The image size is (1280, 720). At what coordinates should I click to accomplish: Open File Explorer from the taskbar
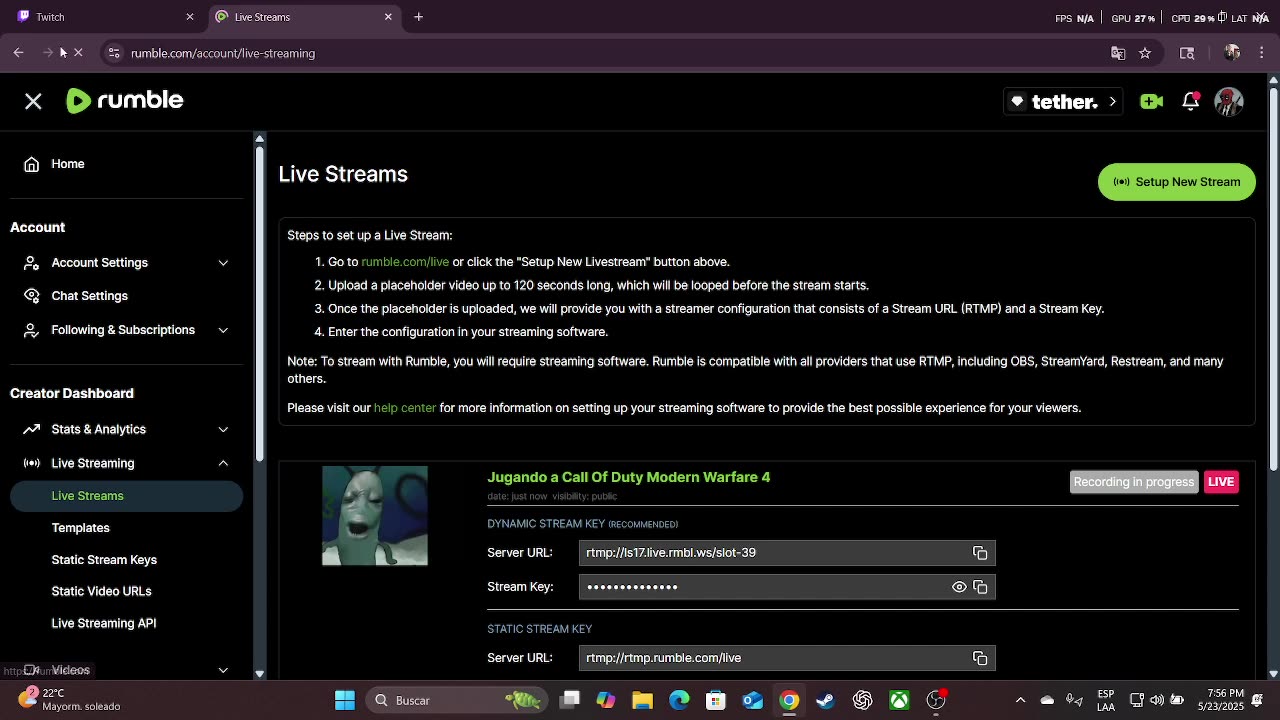[x=642, y=700]
